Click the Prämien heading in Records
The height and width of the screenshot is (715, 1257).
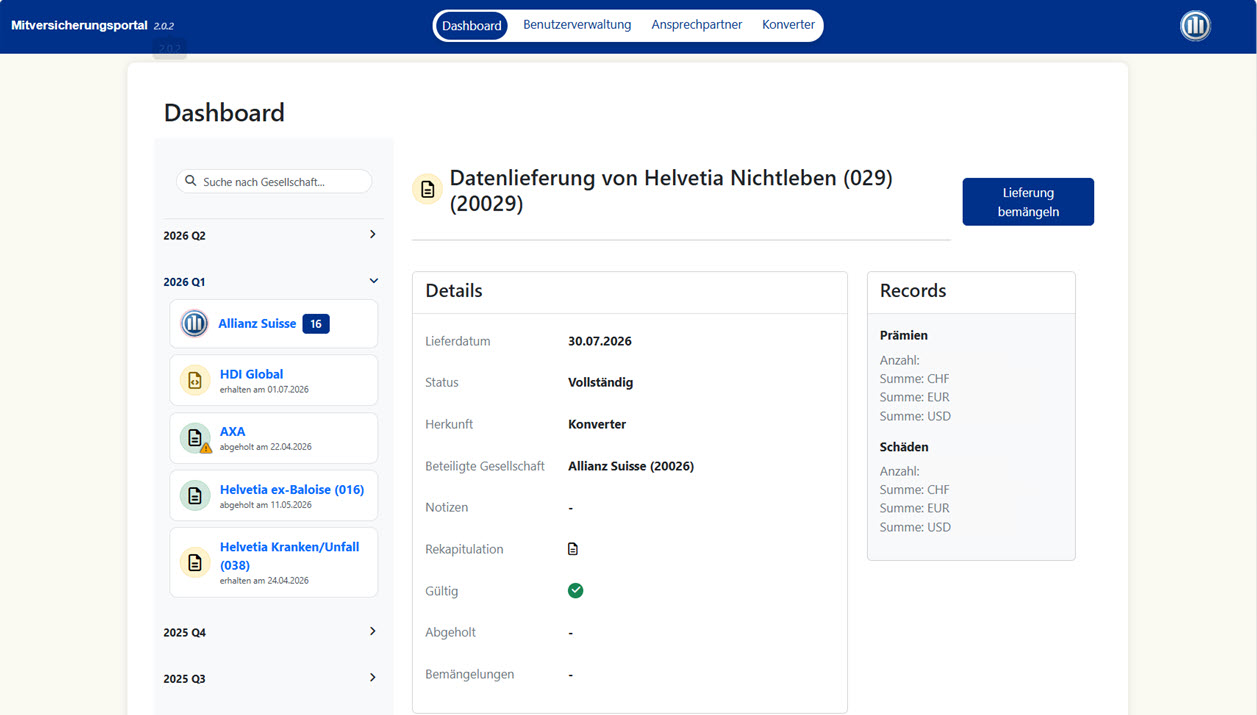click(904, 336)
